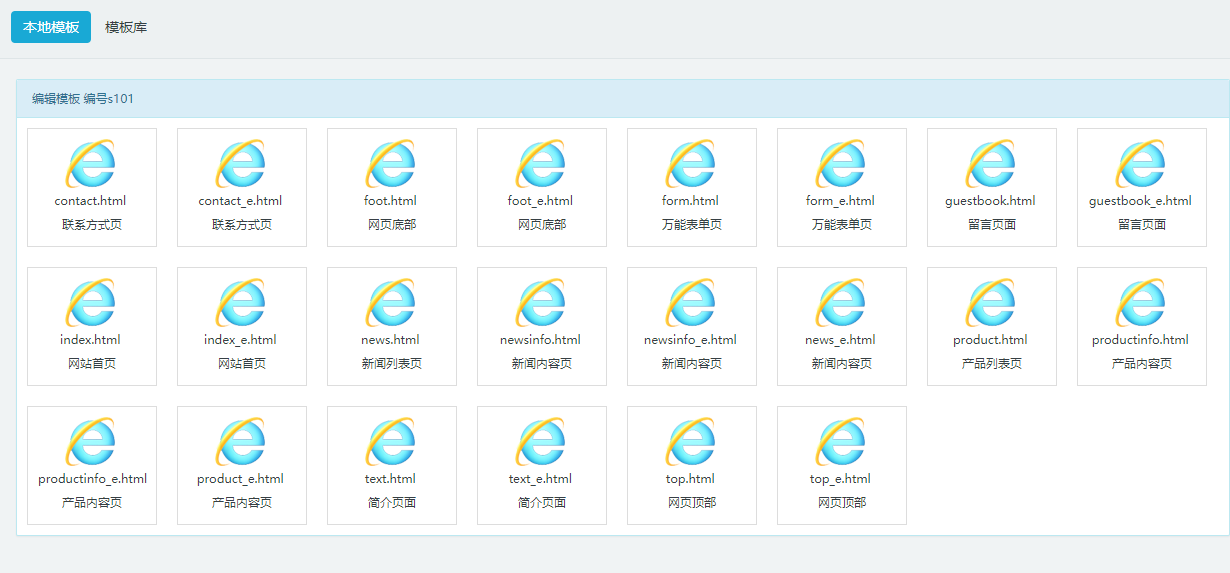Image resolution: width=1230 pixels, height=573 pixels.
Task: Open the contact.html template icon
Action: pos(91,164)
